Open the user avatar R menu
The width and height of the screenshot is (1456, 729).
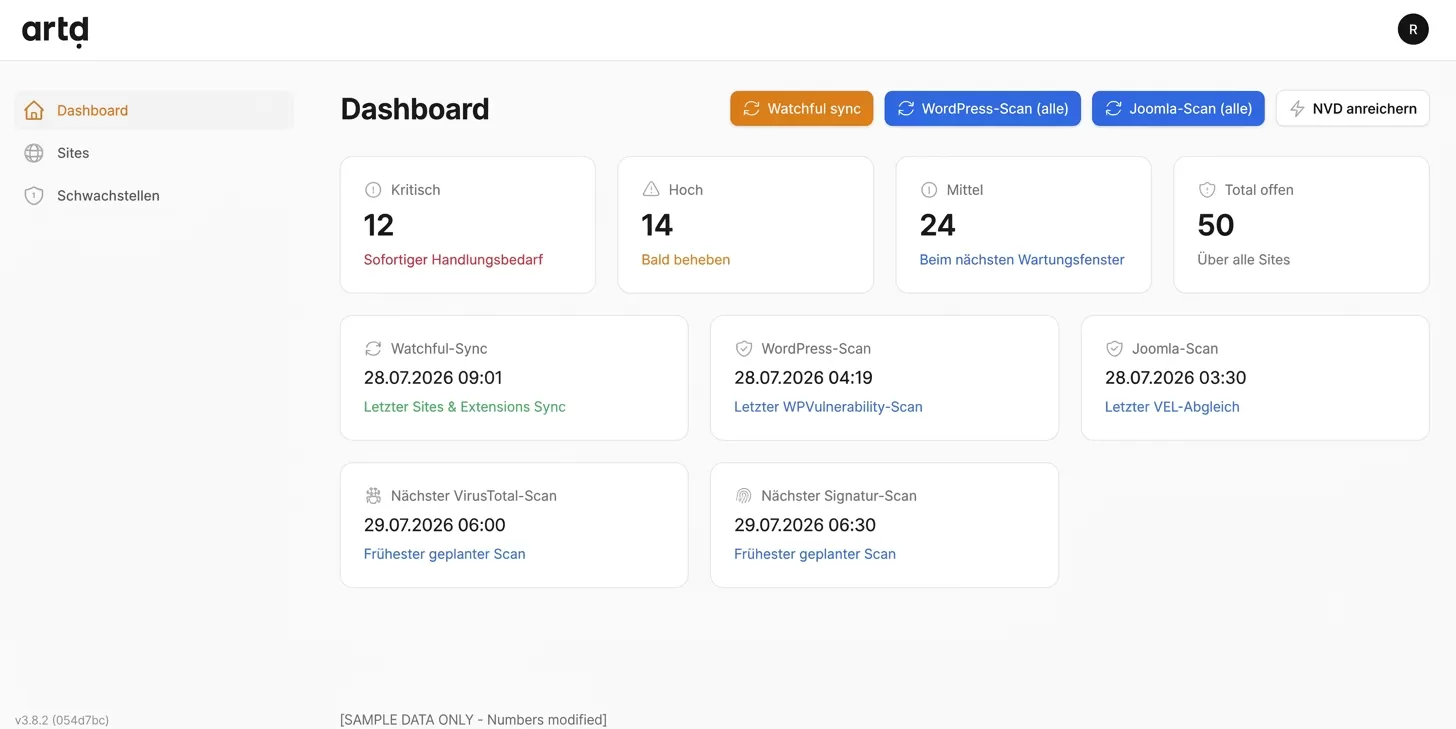1413,29
